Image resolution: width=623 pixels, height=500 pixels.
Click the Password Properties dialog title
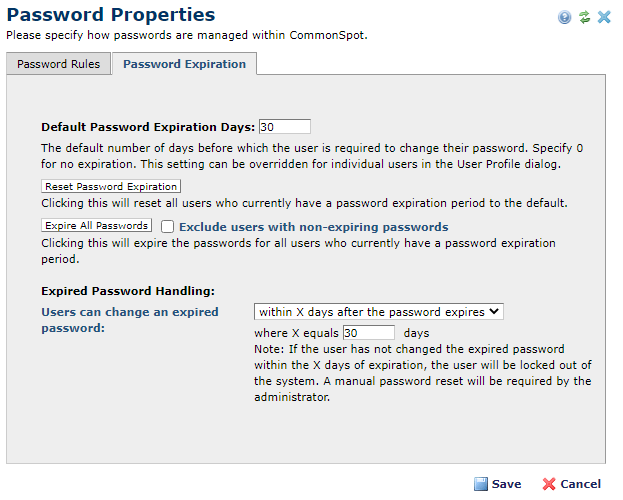click(111, 15)
